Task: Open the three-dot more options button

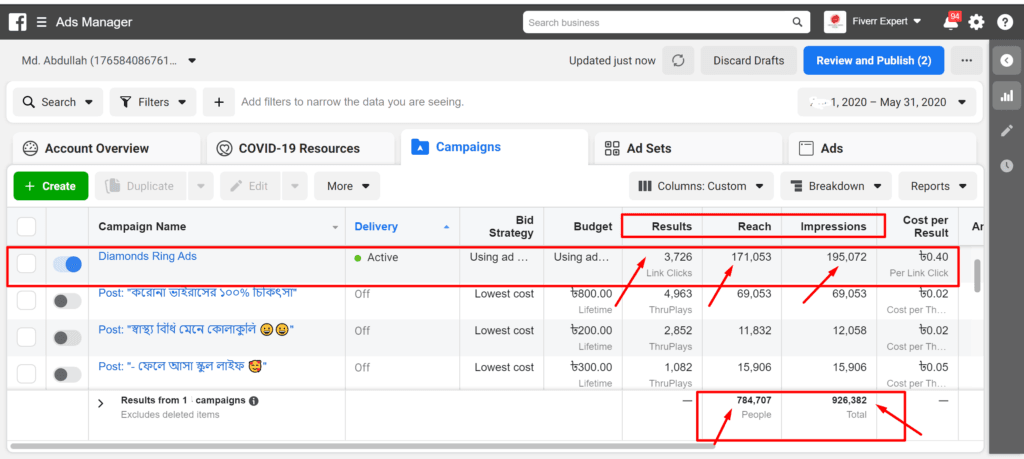Action: [967, 61]
